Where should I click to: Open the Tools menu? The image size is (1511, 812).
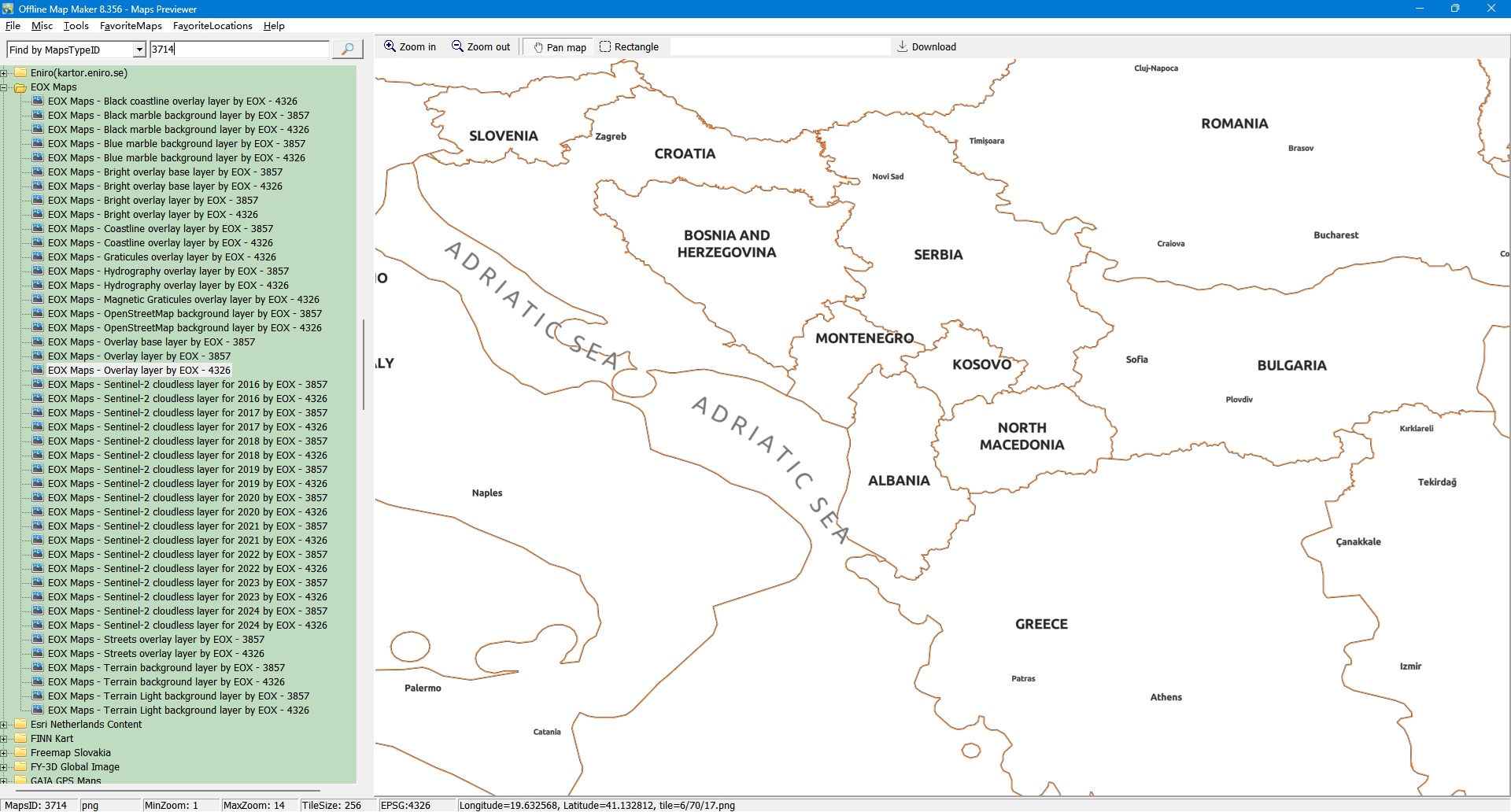pos(76,26)
